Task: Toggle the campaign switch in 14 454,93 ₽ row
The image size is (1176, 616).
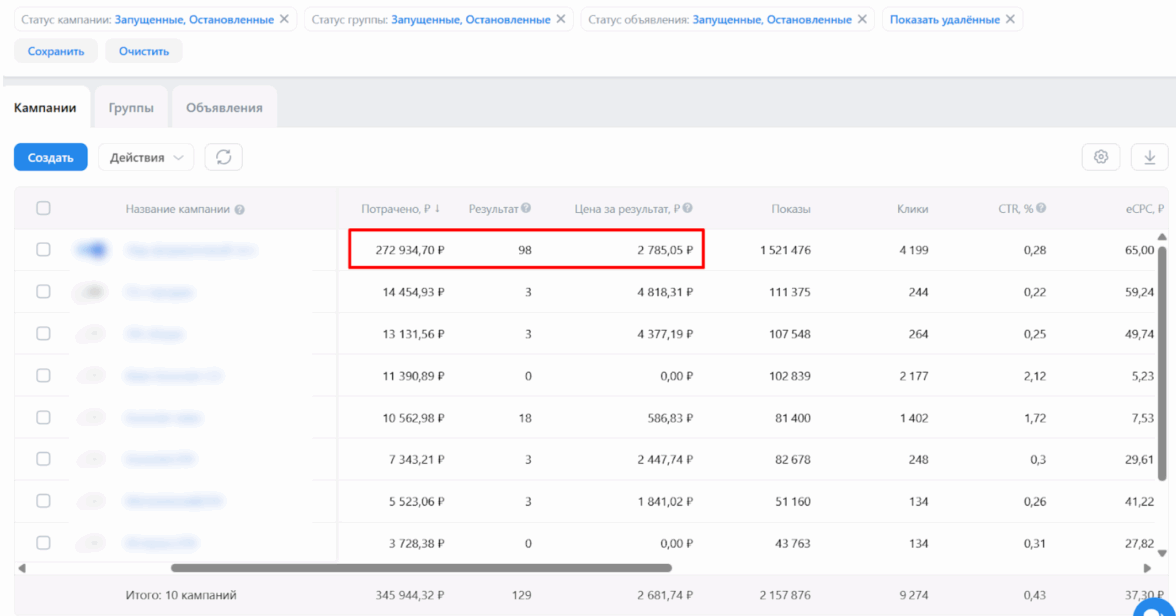Action: click(92, 292)
